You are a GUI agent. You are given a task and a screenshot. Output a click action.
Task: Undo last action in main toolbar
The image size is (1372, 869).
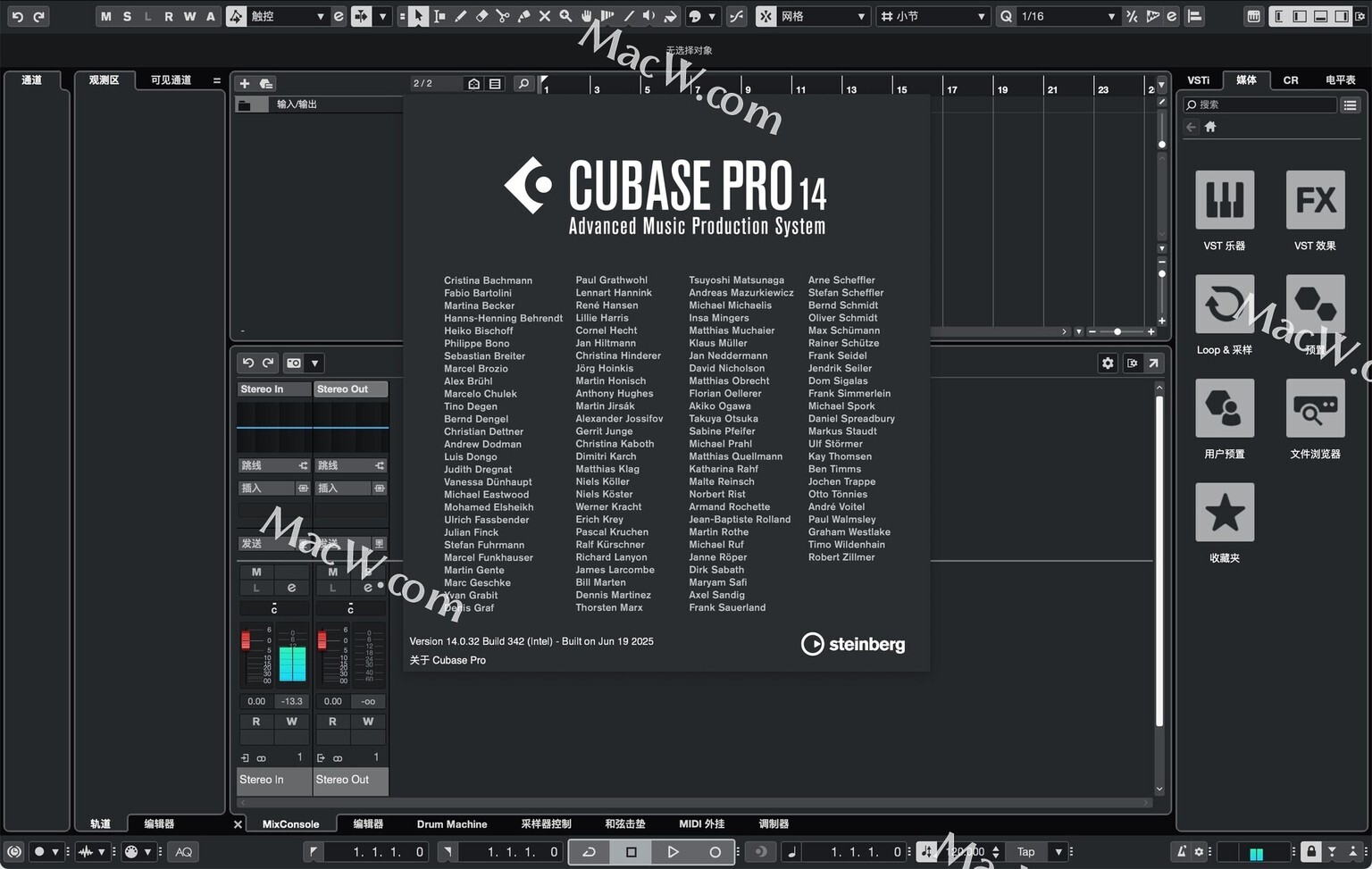click(17, 16)
